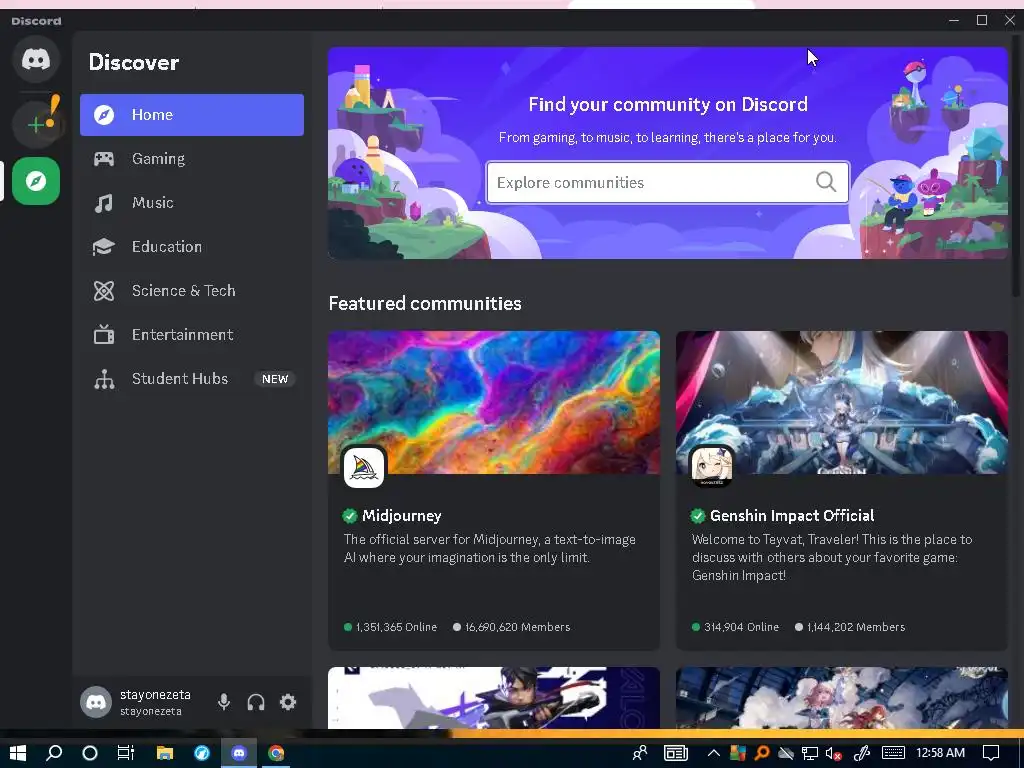Open Windows taskbar search

pos(54,753)
